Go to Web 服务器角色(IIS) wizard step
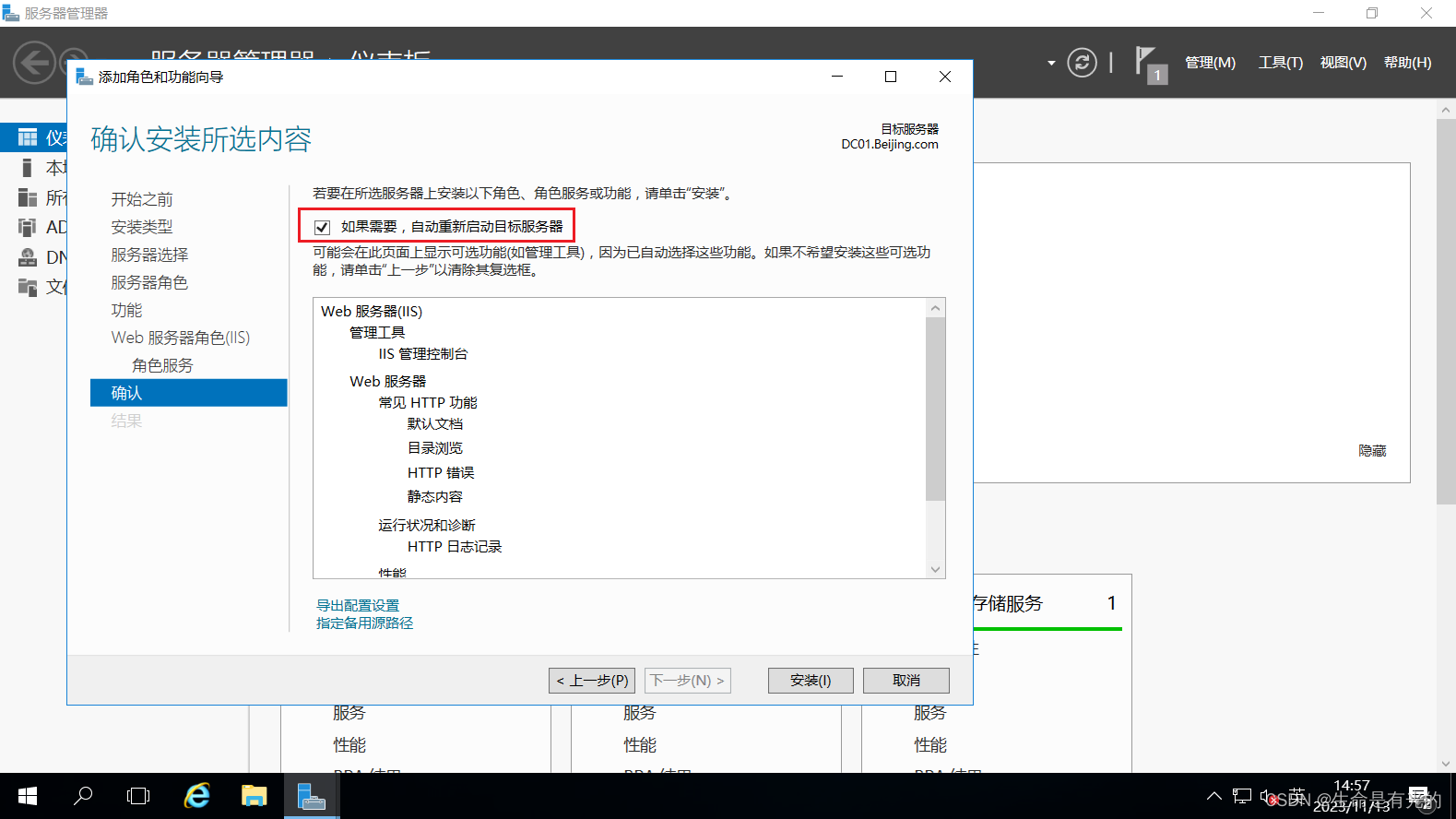Viewport: 1456px width, 819px height. (181, 338)
